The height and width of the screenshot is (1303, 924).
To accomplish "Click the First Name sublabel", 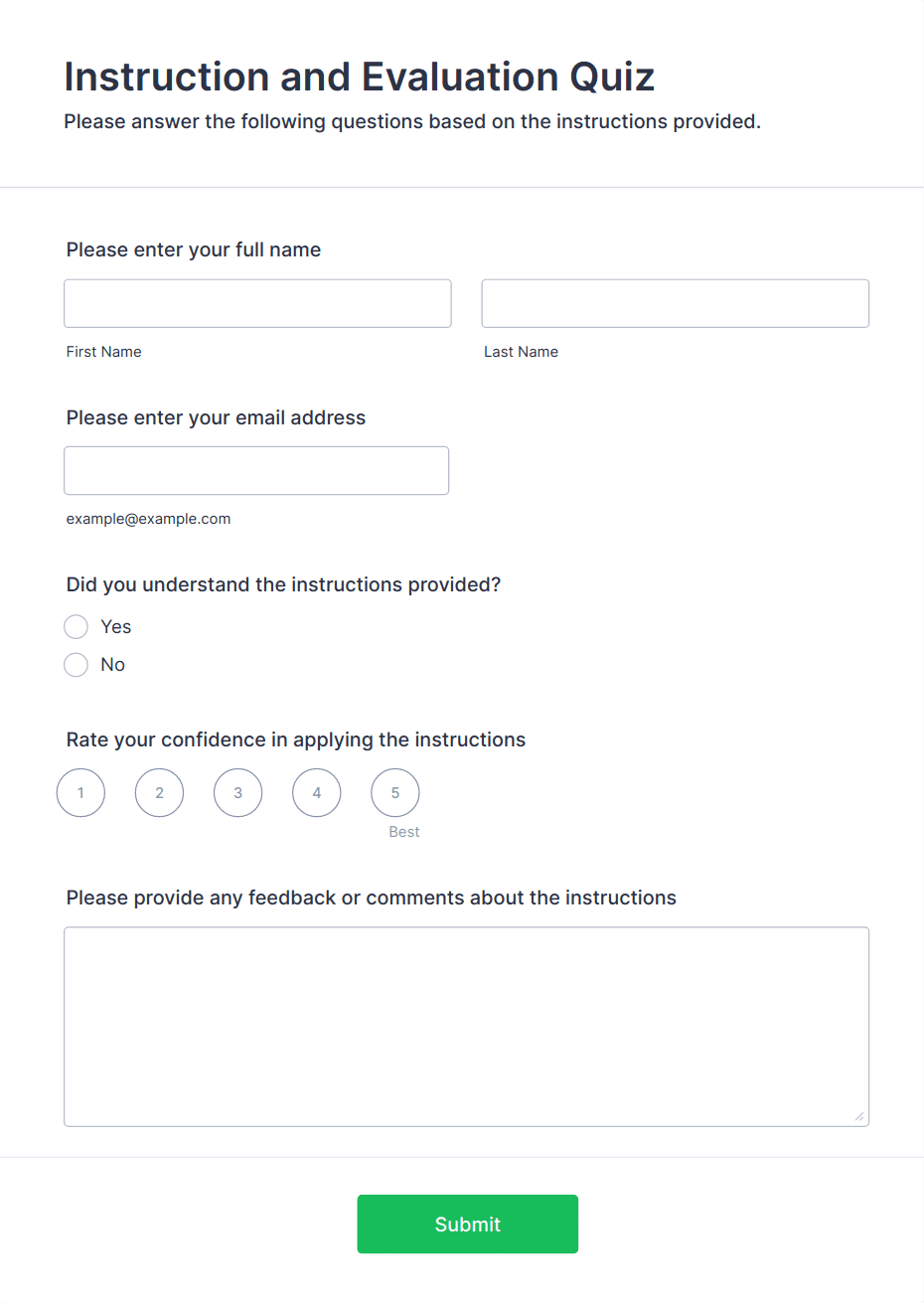I will coord(104,352).
